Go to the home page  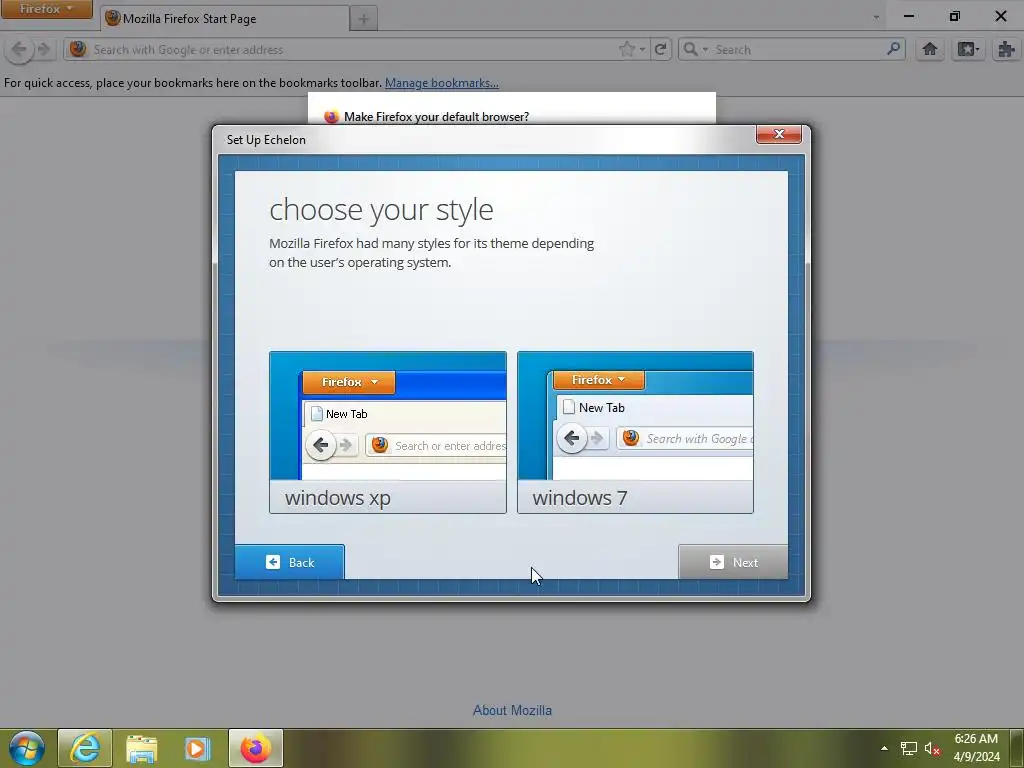pyautogui.click(x=930, y=50)
